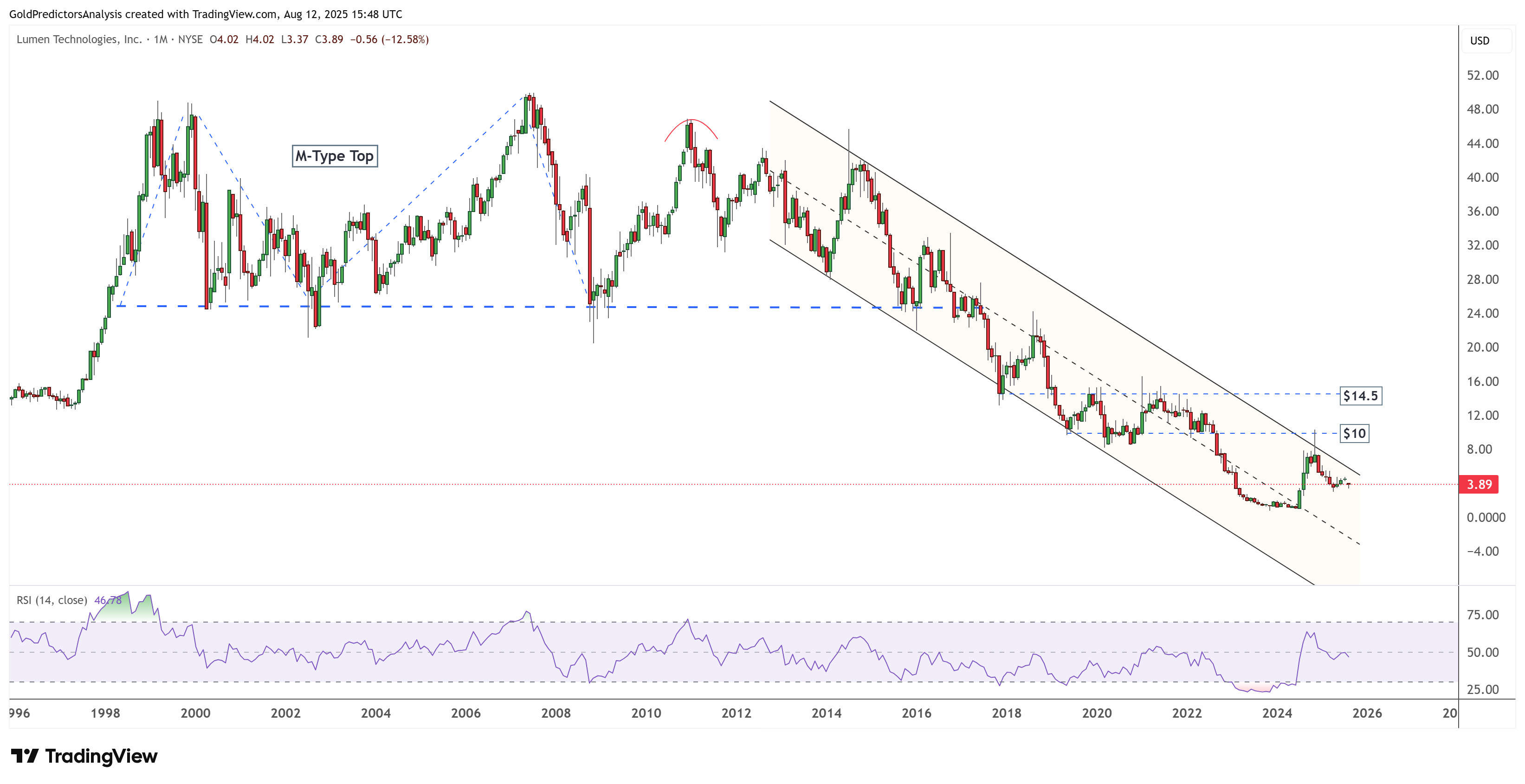Click the closing price value C3.89
The image size is (1525, 784).
coord(329,39)
